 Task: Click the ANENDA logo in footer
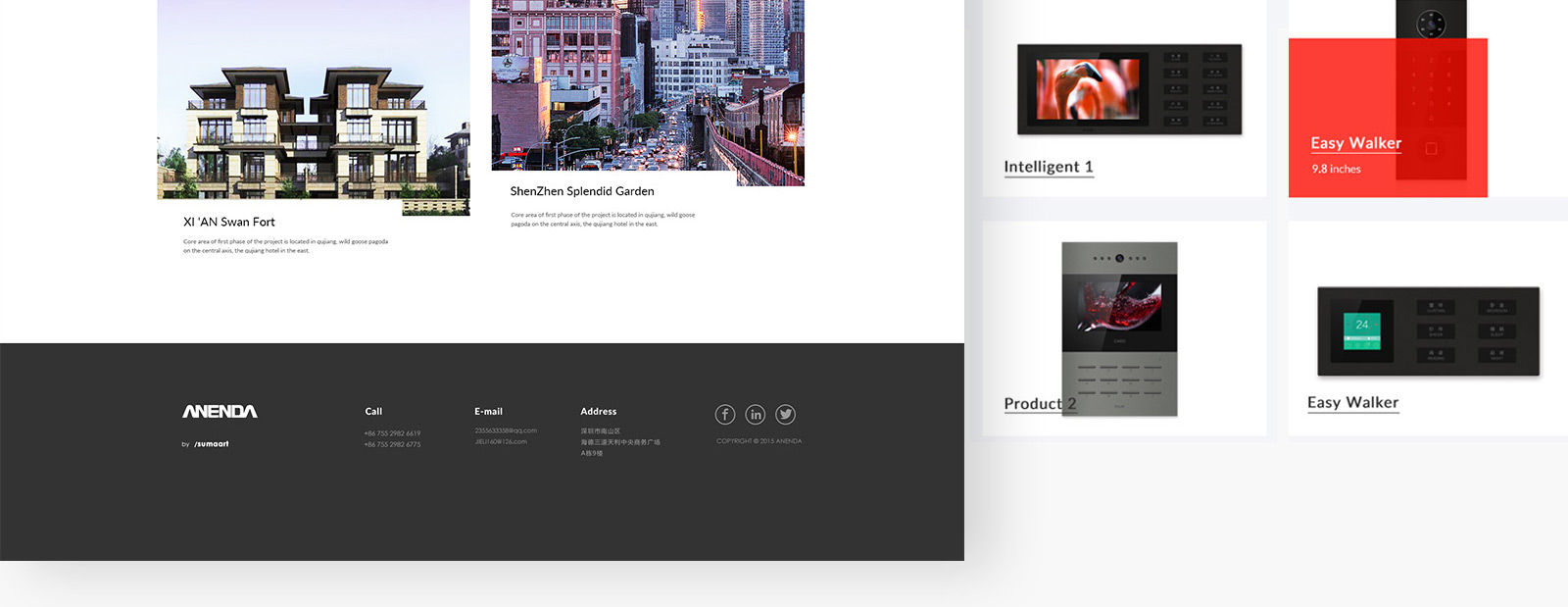point(220,412)
